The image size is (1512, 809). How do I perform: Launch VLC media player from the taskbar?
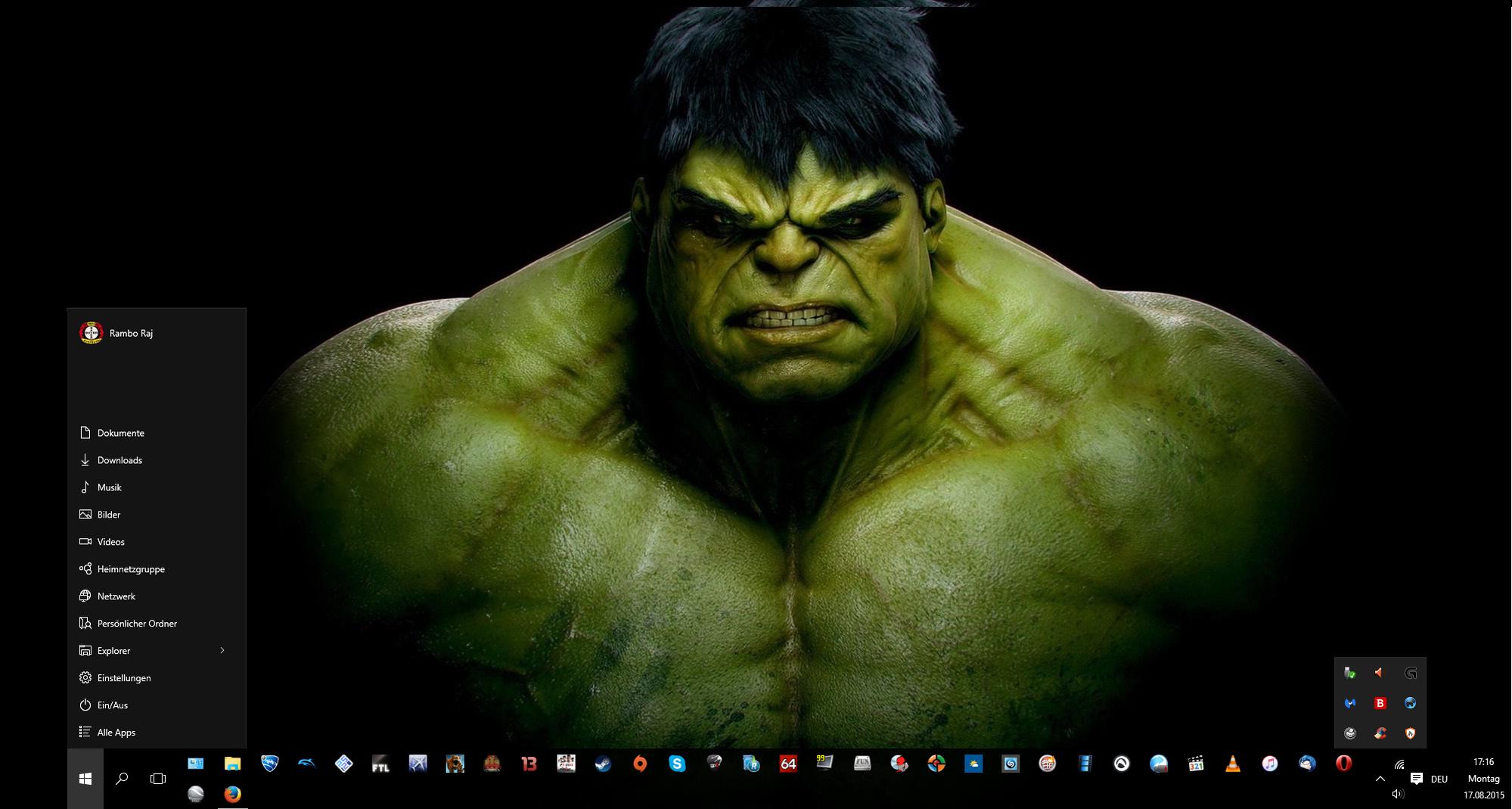[x=1233, y=764]
